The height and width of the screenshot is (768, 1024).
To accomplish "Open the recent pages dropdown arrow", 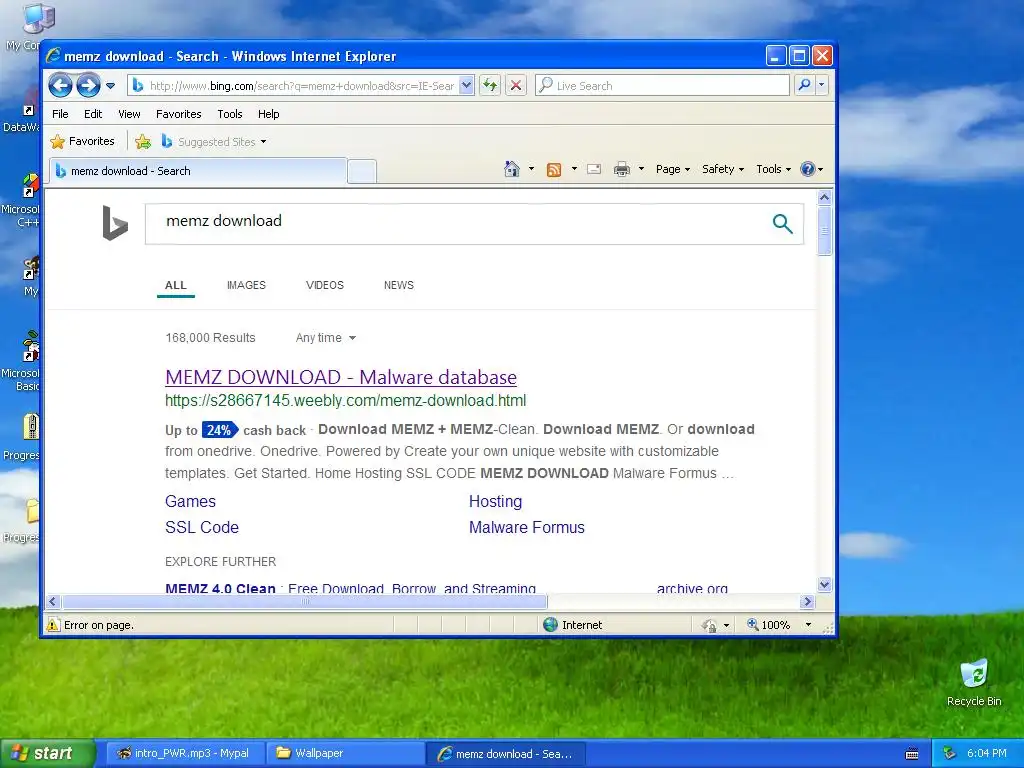I will pos(110,86).
